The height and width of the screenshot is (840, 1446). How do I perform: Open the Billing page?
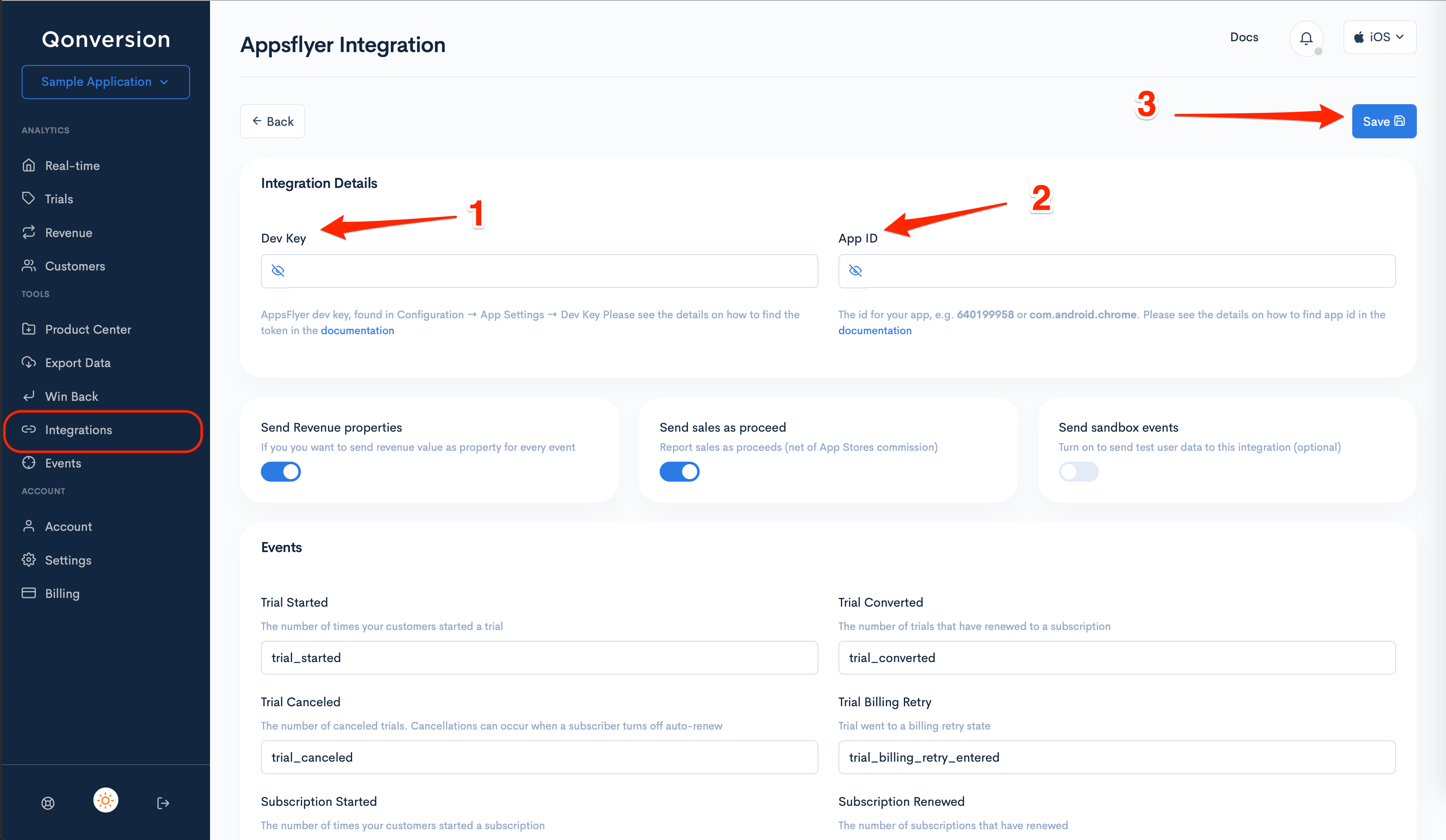62,593
